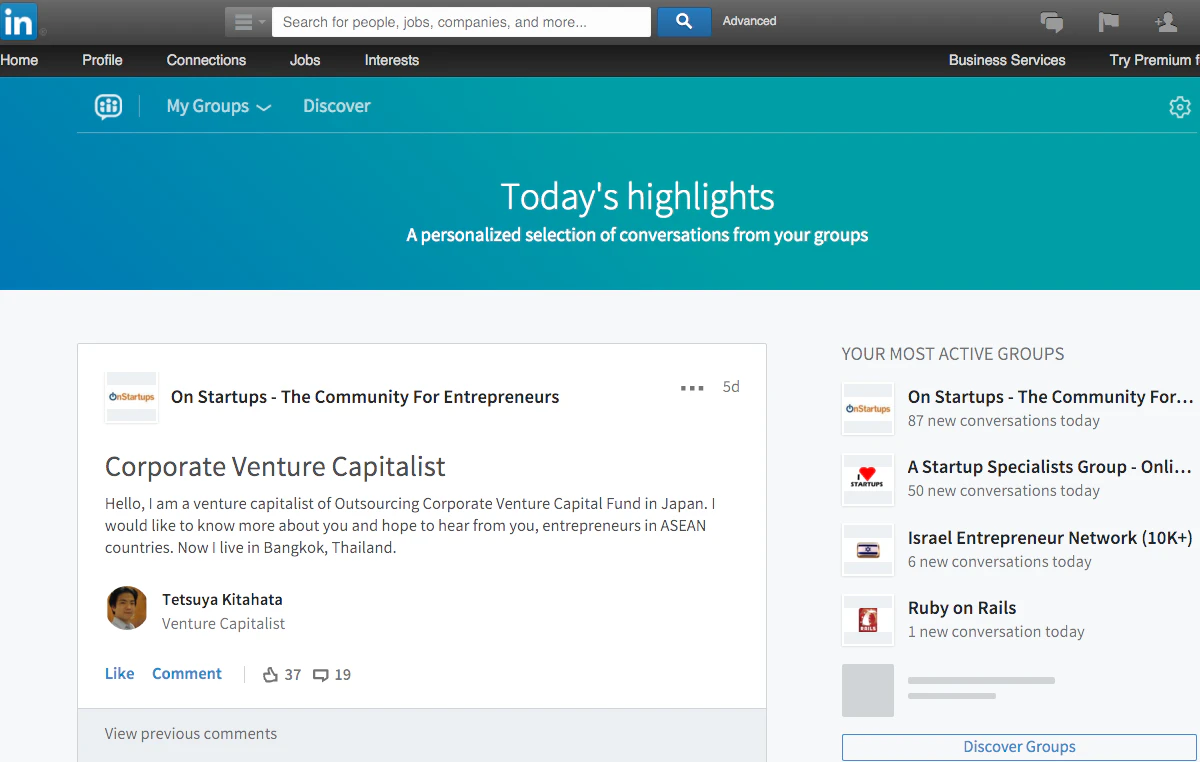The width and height of the screenshot is (1200, 762).
Task: Click in the search input field
Action: (461, 22)
